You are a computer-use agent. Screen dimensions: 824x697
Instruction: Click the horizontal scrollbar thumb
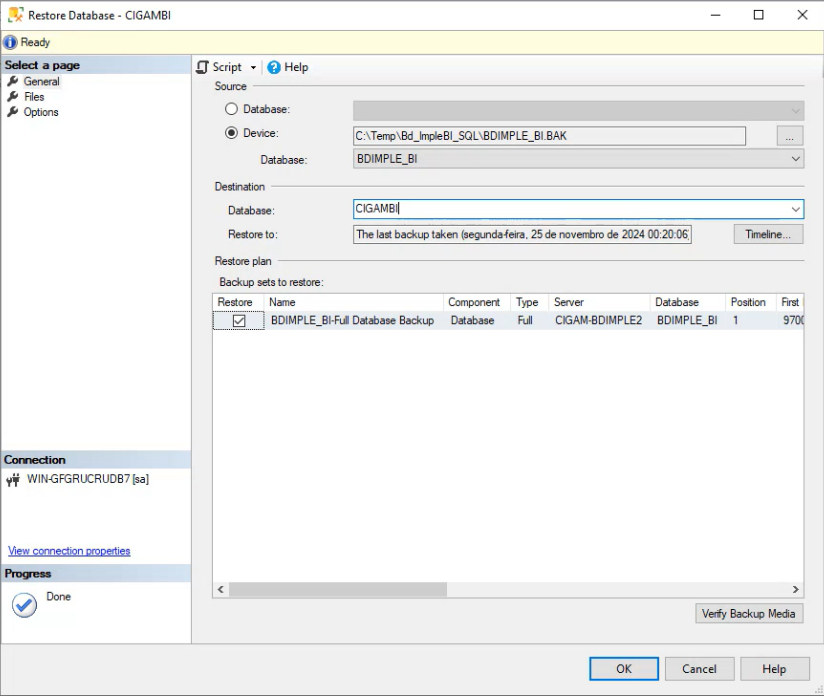338,590
